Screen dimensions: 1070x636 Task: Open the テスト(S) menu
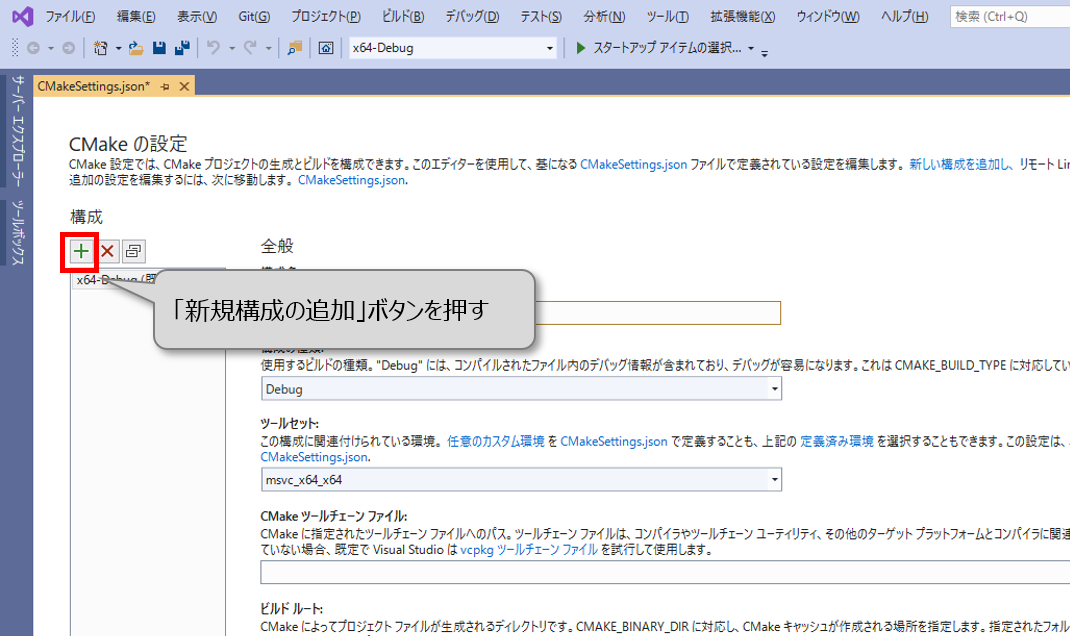[x=541, y=16]
